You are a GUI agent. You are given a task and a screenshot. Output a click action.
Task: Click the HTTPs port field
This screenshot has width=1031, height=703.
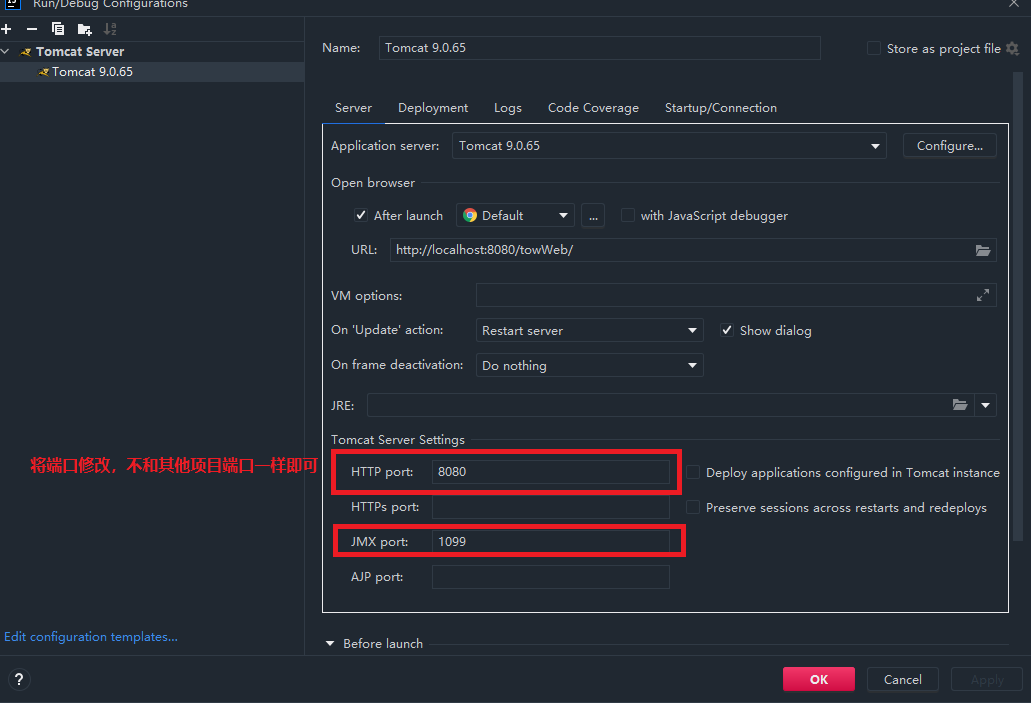click(x=550, y=507)
